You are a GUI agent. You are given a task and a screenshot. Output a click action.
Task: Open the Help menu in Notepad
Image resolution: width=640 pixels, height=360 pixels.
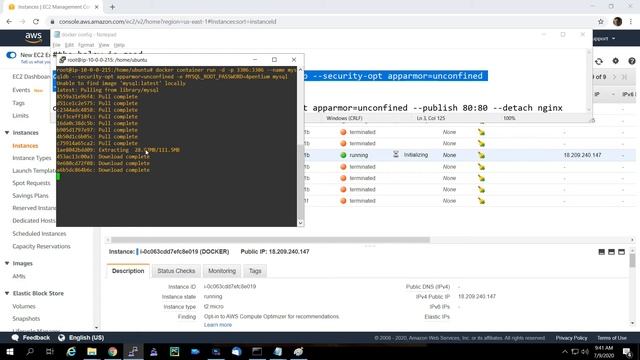[119, 45]
